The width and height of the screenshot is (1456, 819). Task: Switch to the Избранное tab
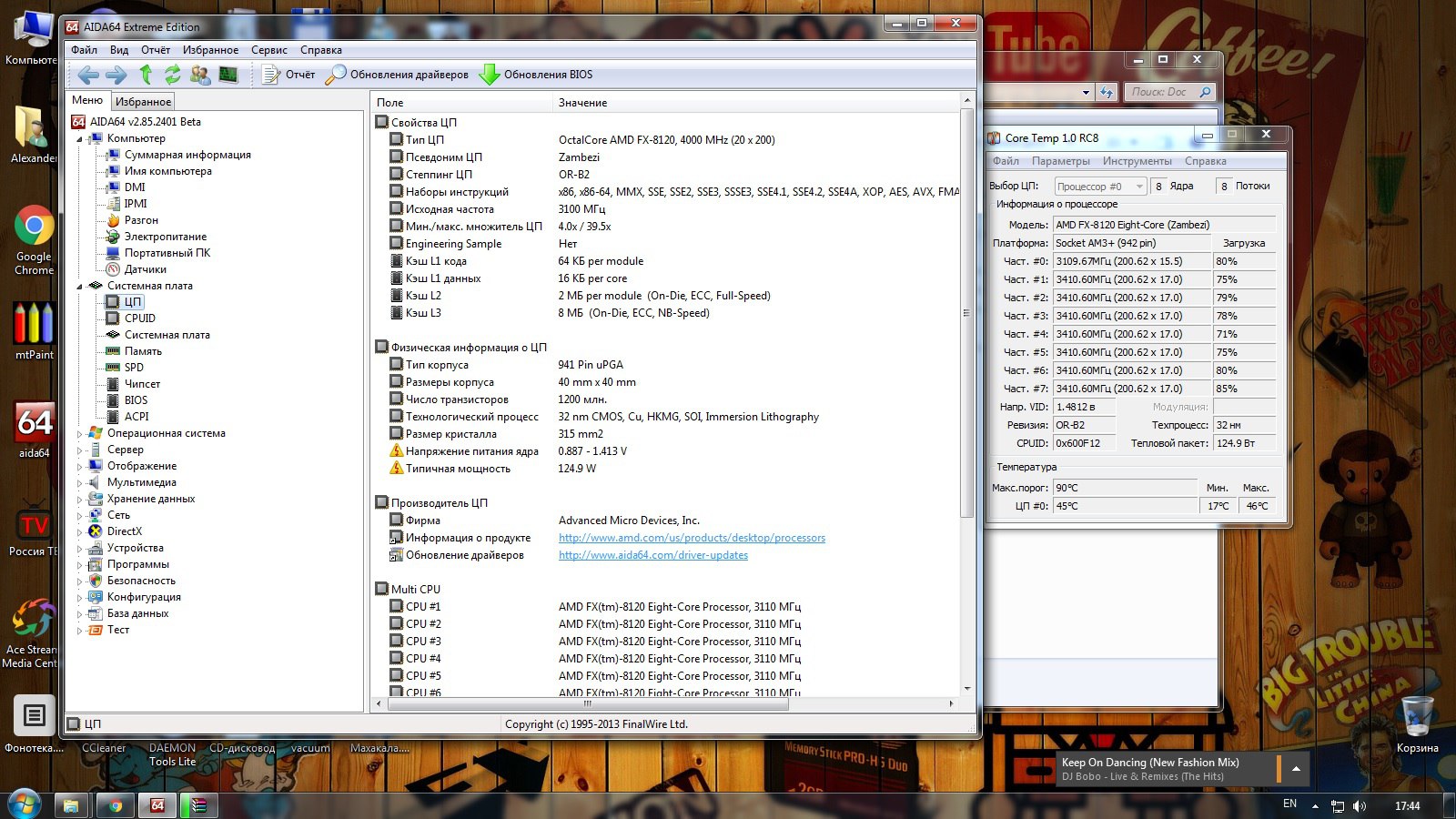click(x=143, y=102)
